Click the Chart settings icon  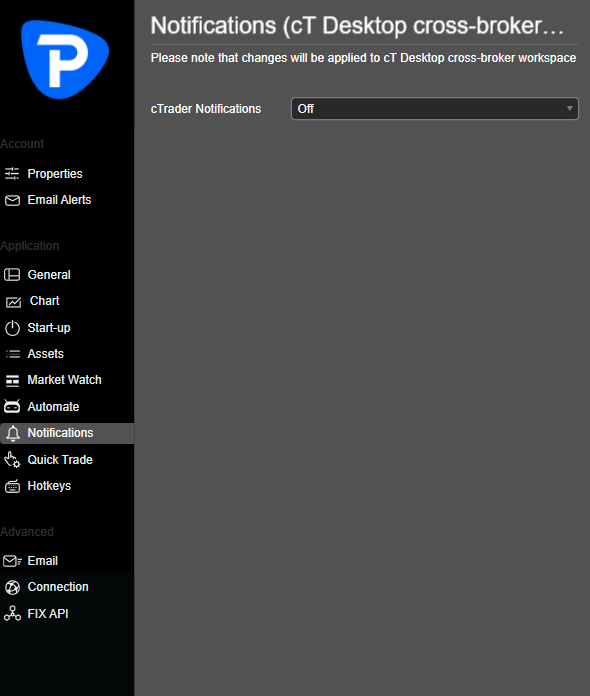(x=13, y=302)
